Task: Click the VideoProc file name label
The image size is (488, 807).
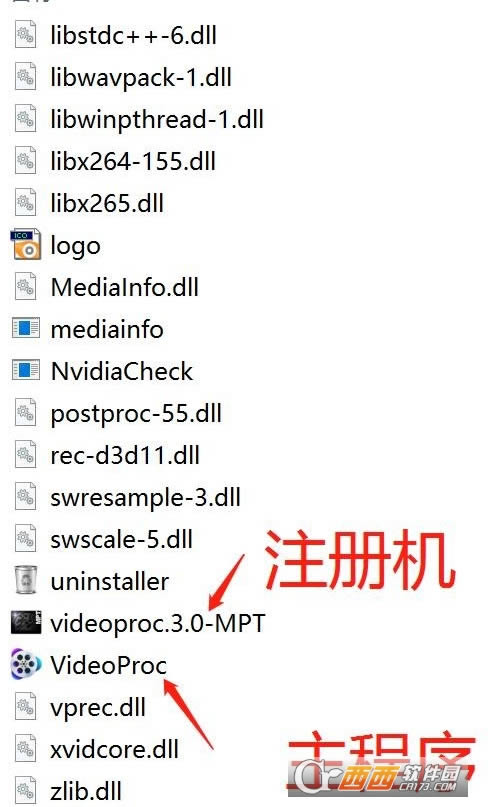Action: [109, 664]
